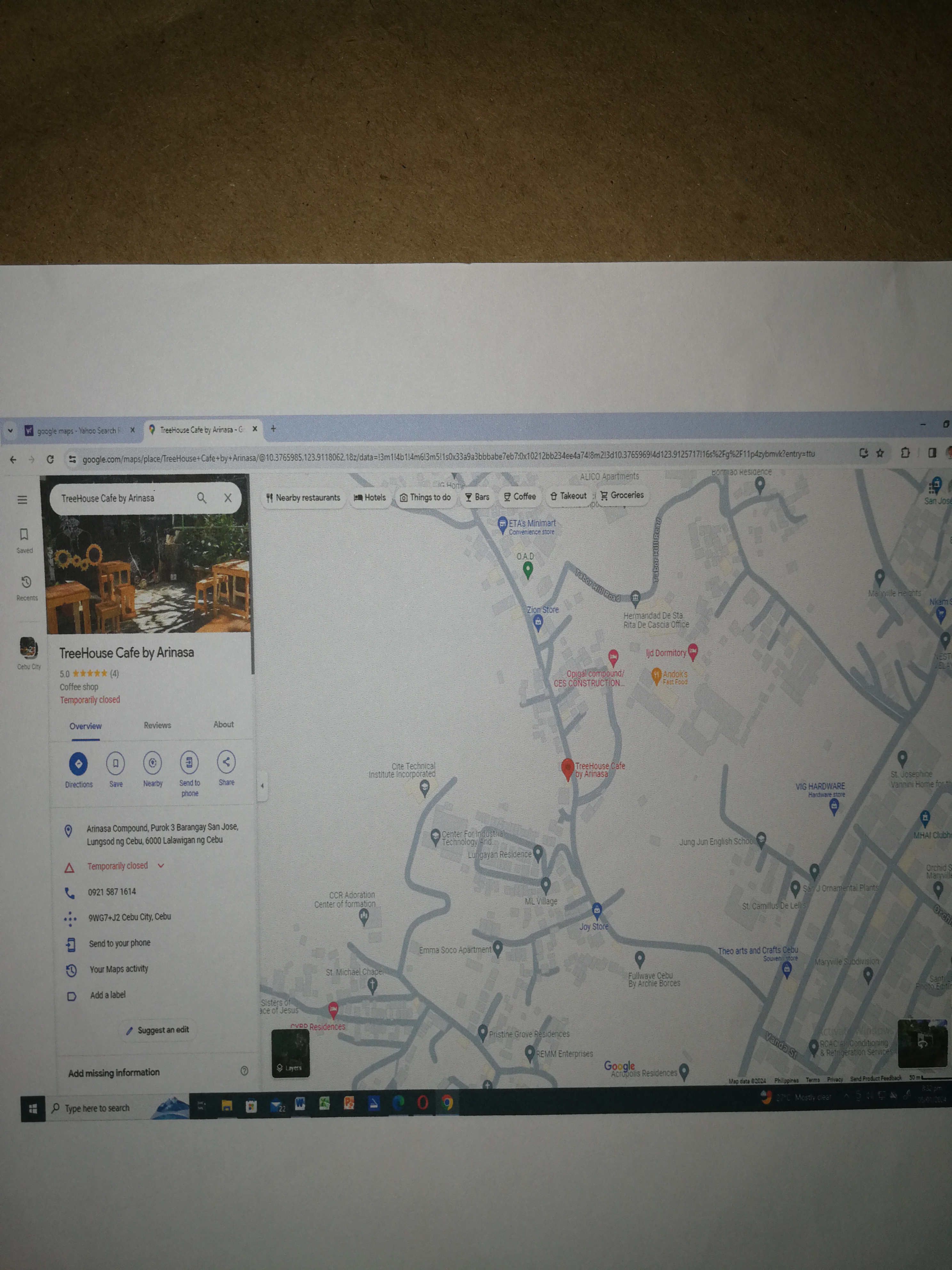Click the Windows Start button
Screen dimensions: 952x1270
pyautogui.click(x=33, y=1109)
